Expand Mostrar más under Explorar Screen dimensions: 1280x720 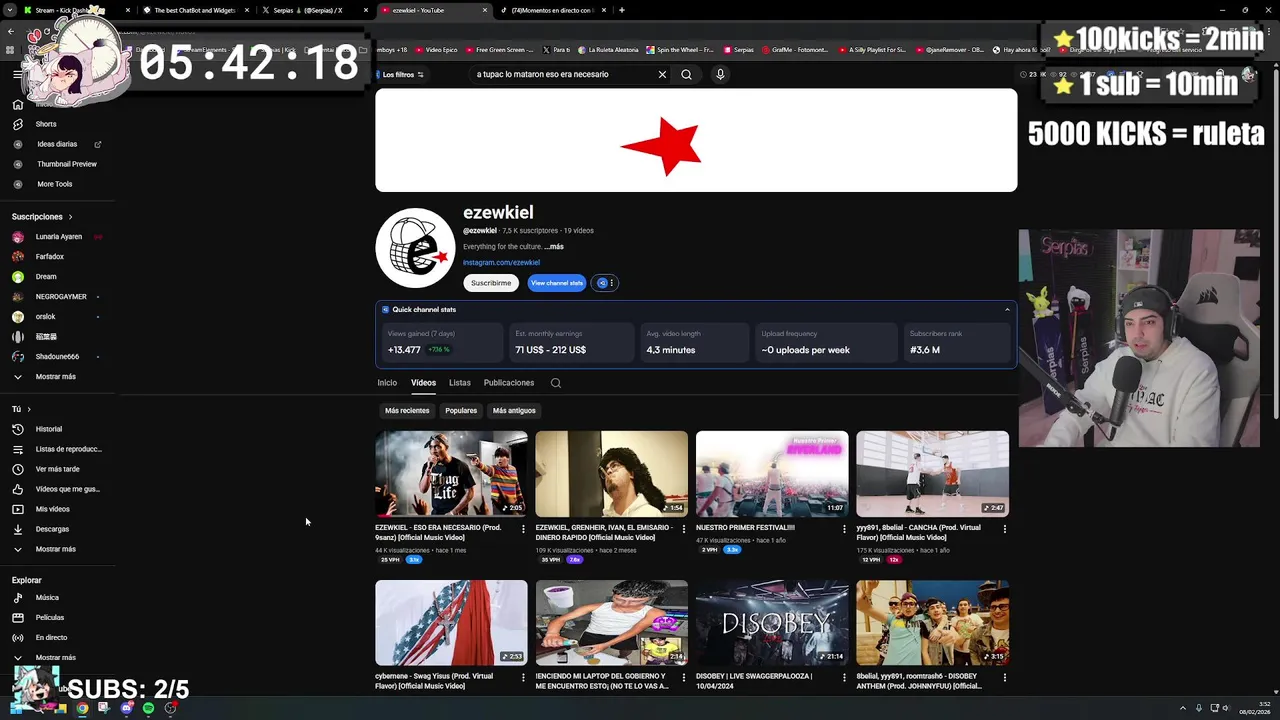pyautogui.click(x=55, y=658)
